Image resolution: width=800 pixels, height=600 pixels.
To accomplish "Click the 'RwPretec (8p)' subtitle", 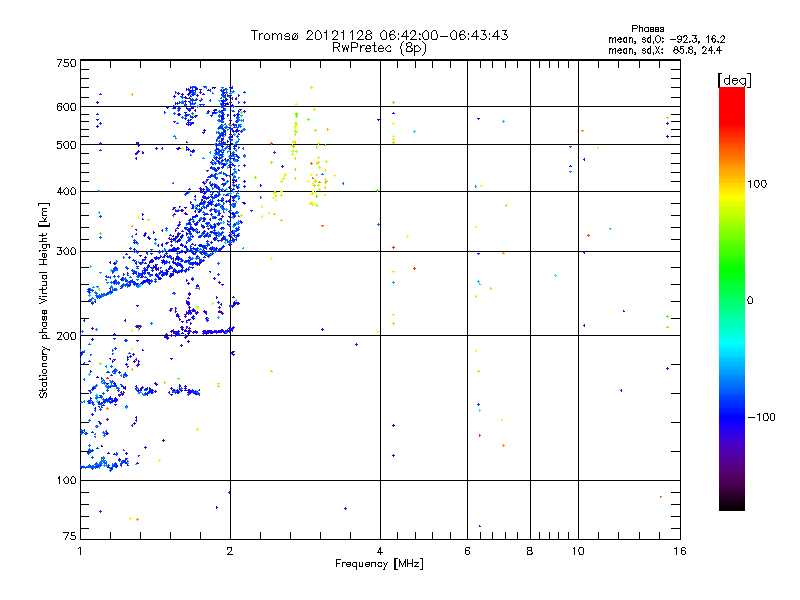I will [x=379, y=48].
